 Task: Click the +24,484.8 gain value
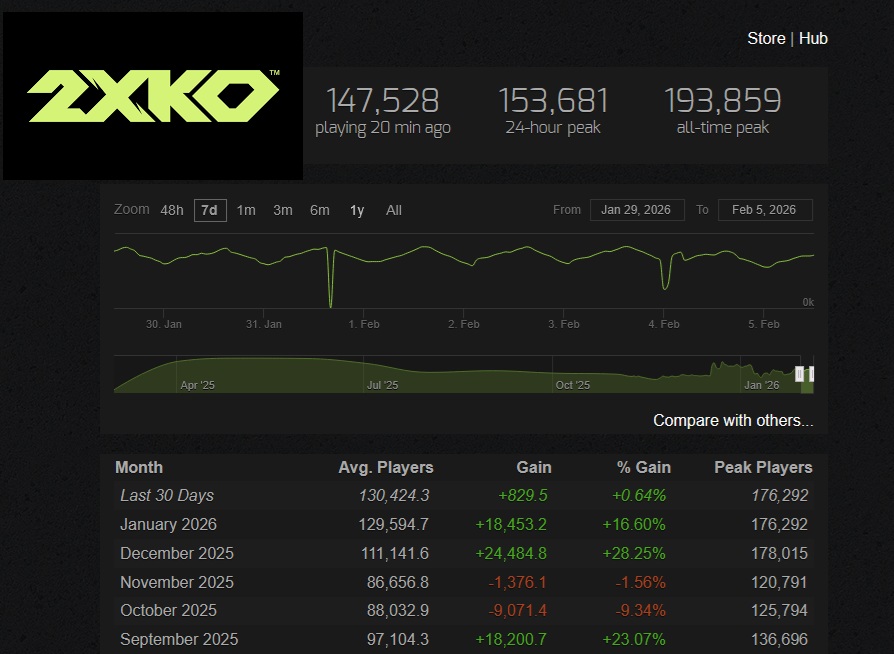coord(511,554)
